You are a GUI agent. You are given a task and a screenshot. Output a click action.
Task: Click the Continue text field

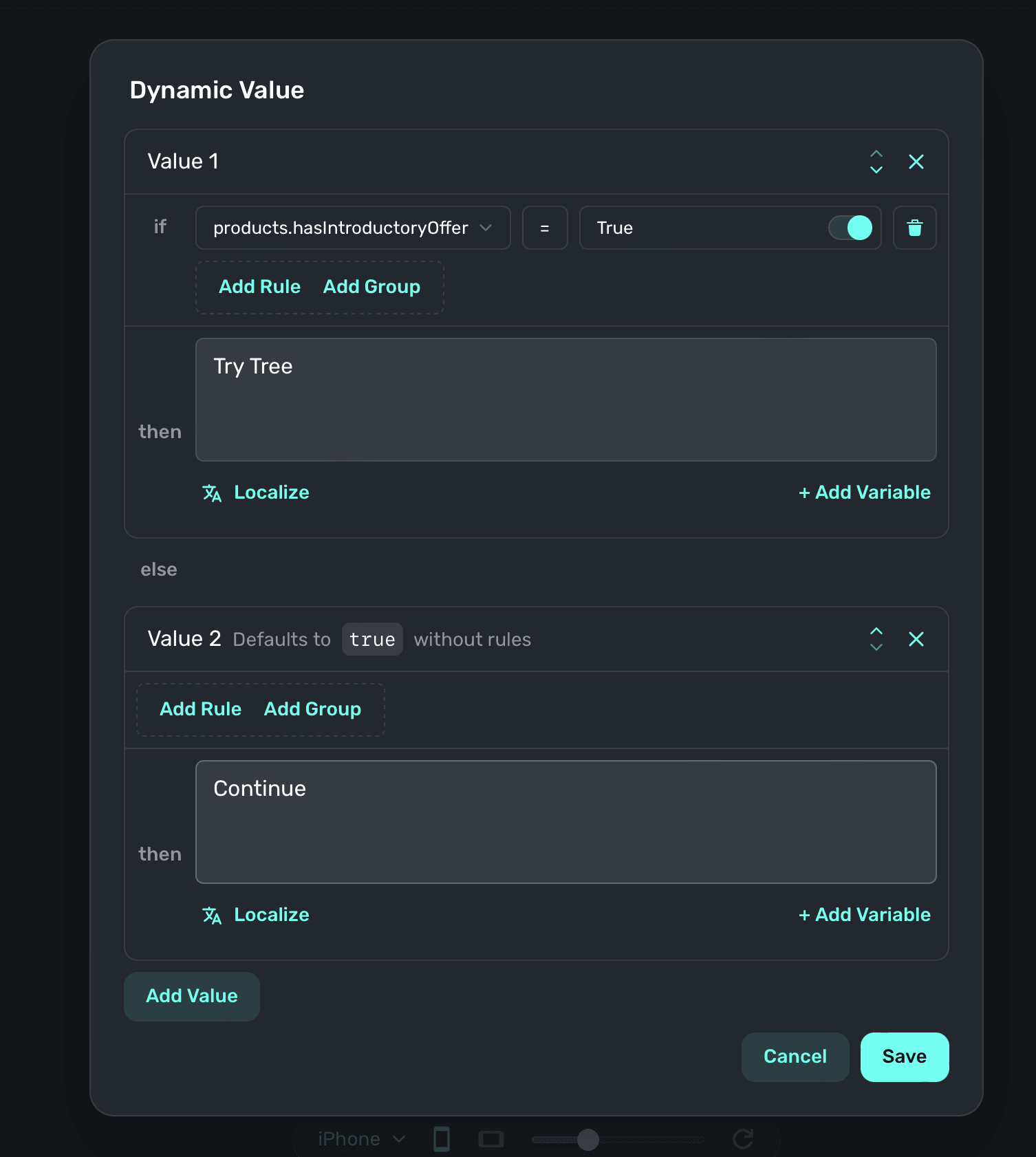point(565,821)
